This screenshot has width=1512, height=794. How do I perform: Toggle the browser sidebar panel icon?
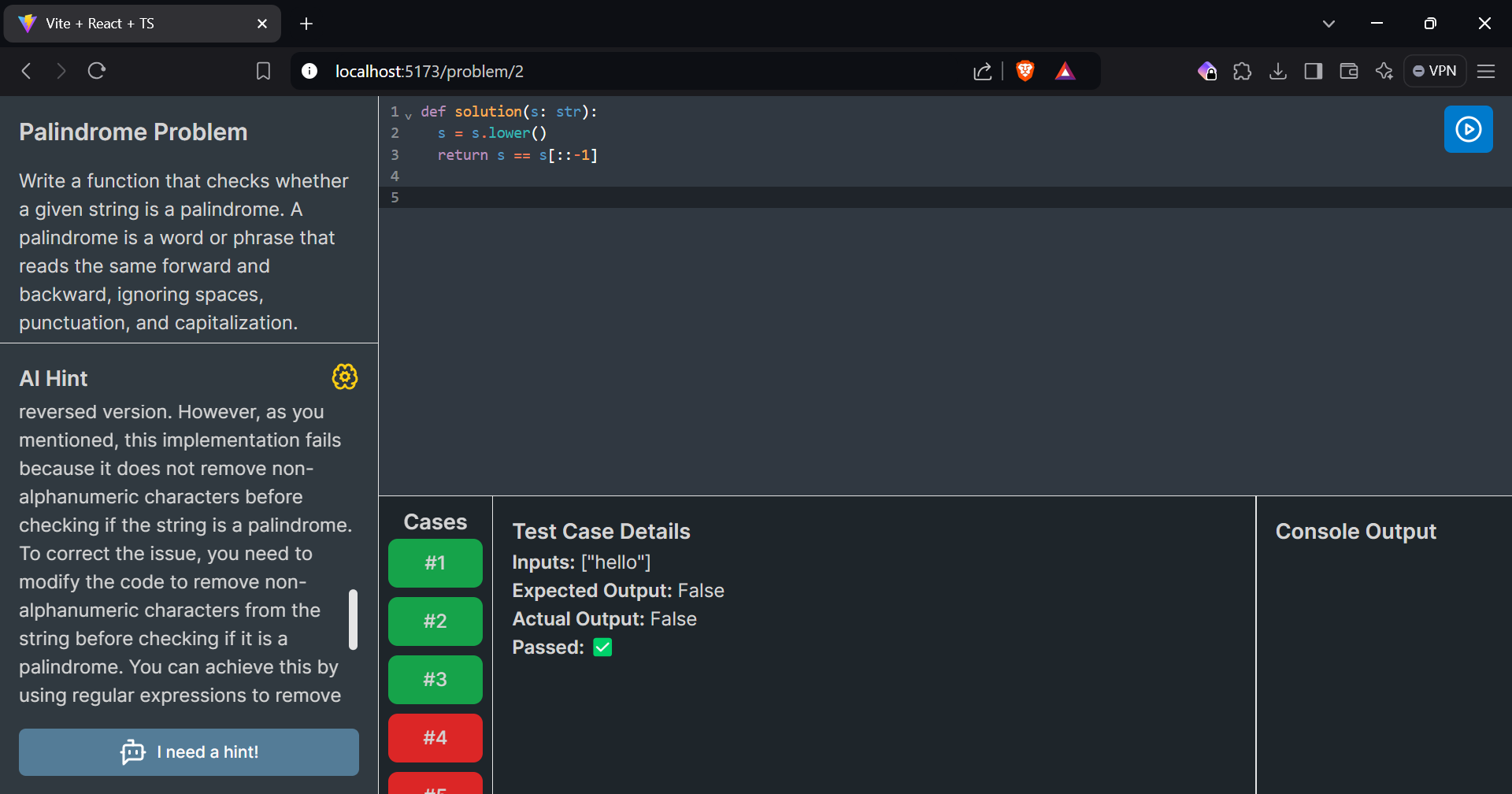pyautogui.click(x=1313, y=72)
